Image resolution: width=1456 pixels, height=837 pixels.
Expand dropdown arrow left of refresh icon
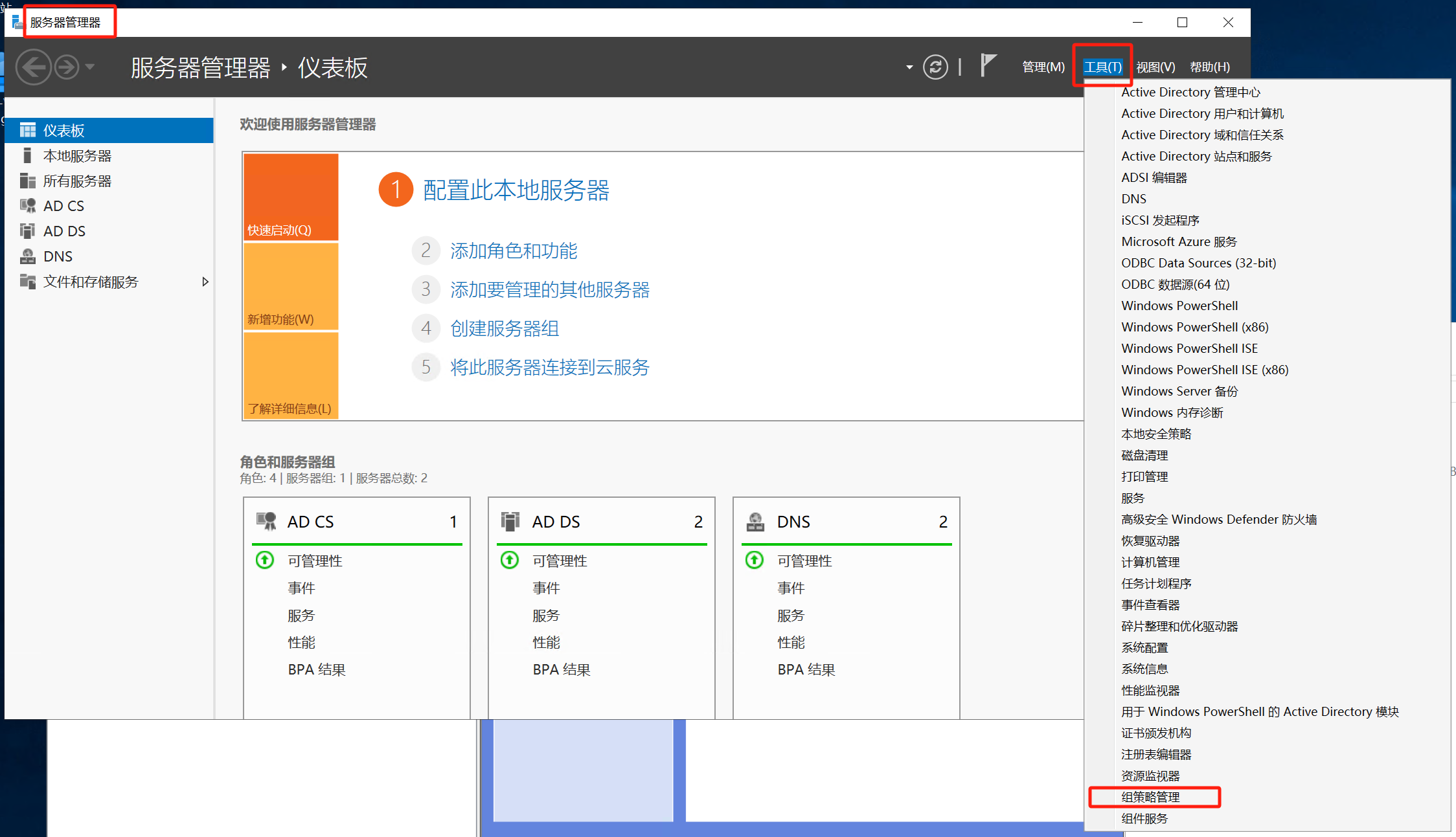click(x=909, y=67)
